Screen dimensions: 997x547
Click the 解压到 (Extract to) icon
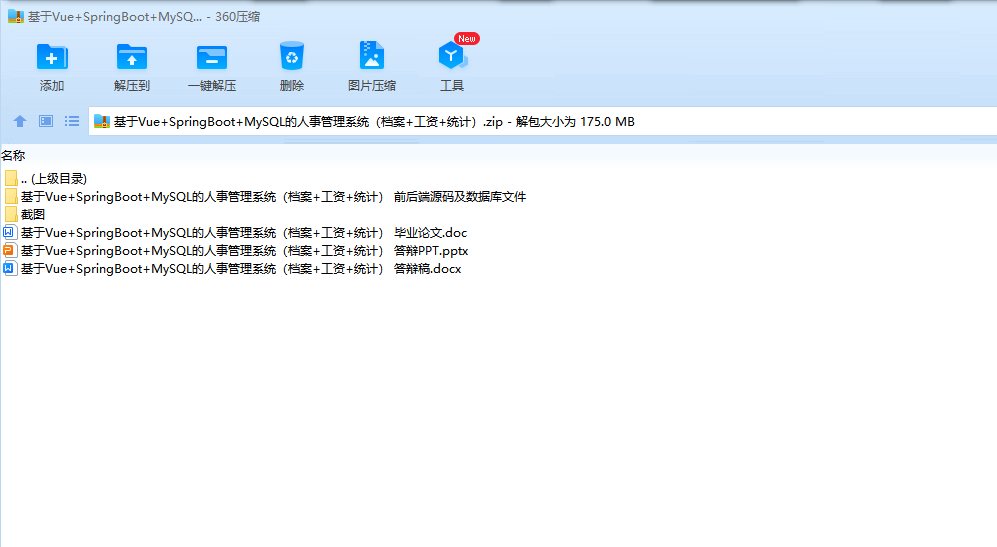click(132, 57)
